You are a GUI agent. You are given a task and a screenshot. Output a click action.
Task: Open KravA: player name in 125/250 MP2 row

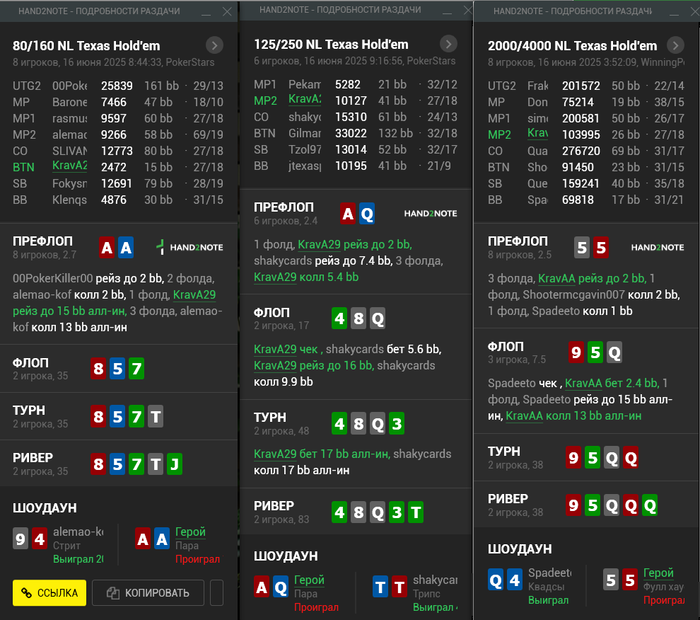tap(304, 99)
